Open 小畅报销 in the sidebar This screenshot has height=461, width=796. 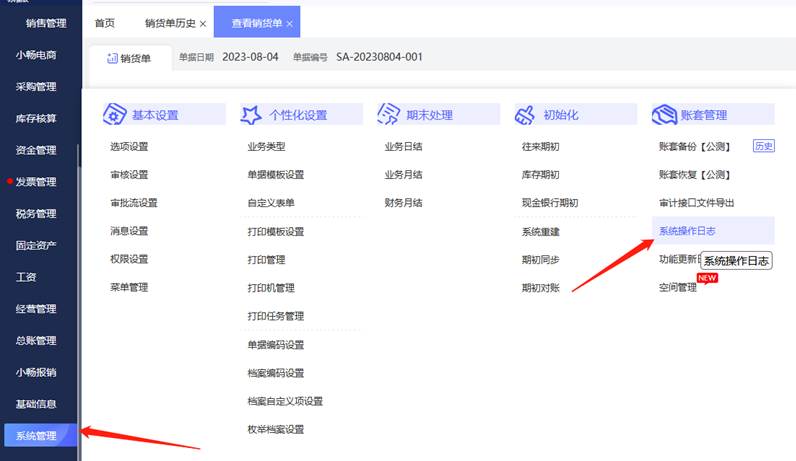(x=36, y=372)
